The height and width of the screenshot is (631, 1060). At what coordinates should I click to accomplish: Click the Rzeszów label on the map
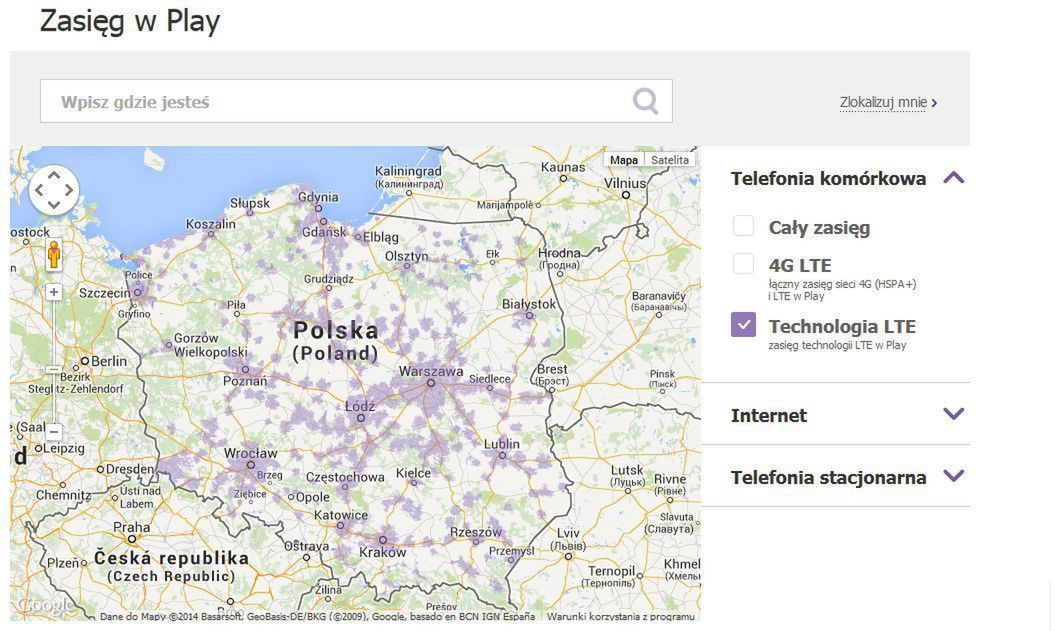point(475,532)
